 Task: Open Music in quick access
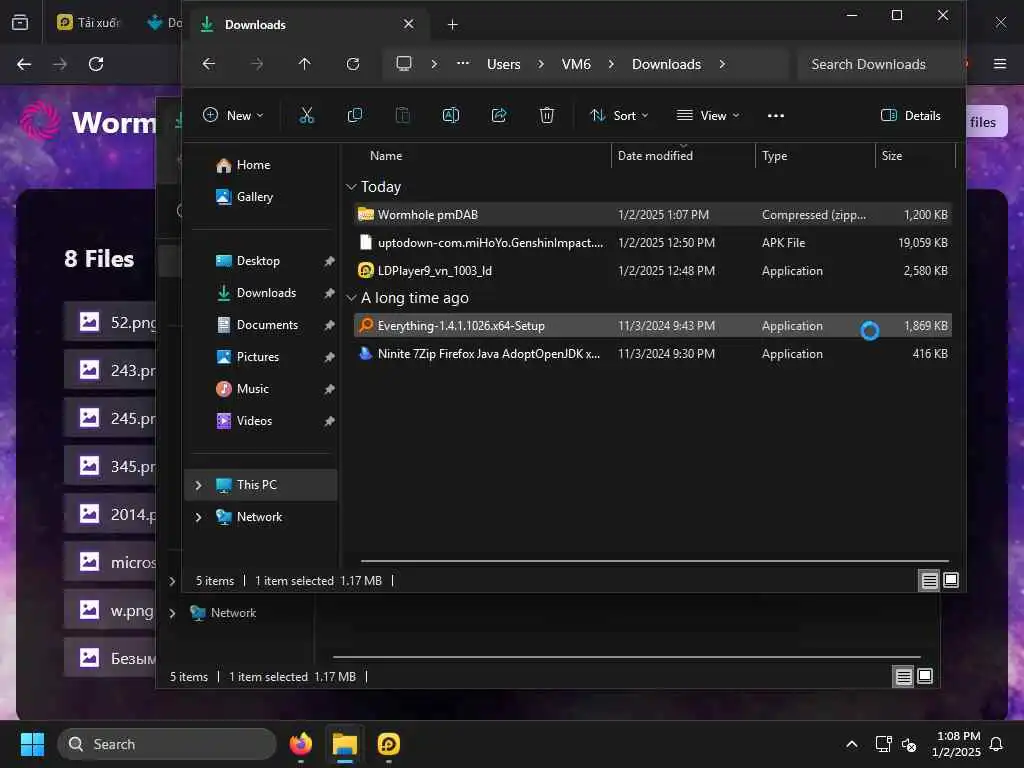click(x=252, y=389)
